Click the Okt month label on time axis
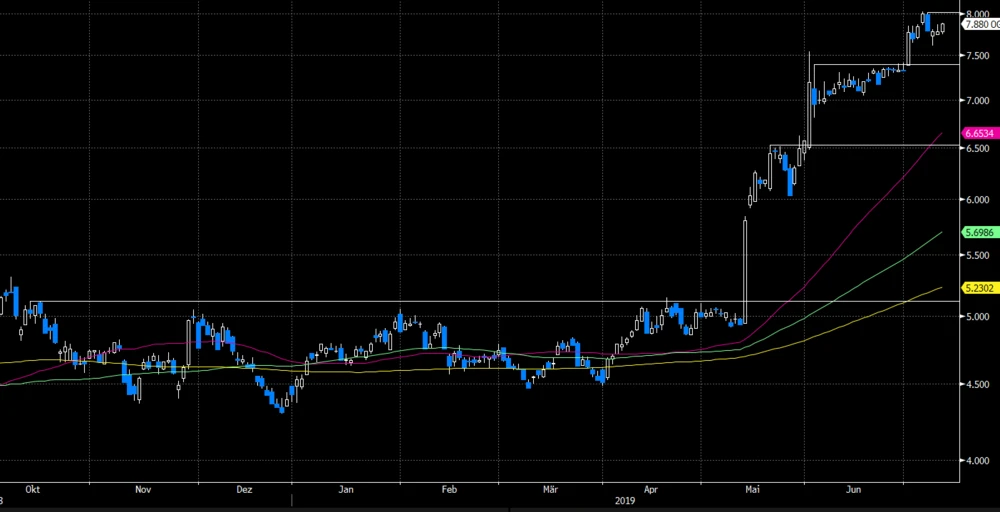The width and height of the screenshot is (1000, 512). 32,490
